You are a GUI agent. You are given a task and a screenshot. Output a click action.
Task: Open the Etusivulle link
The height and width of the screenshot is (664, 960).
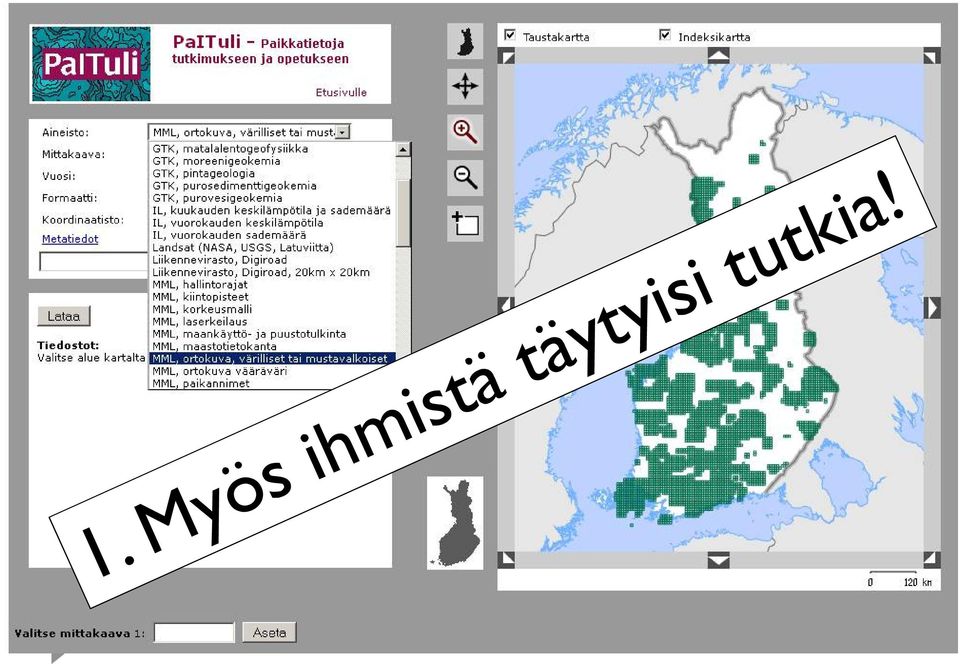(341, 92)
